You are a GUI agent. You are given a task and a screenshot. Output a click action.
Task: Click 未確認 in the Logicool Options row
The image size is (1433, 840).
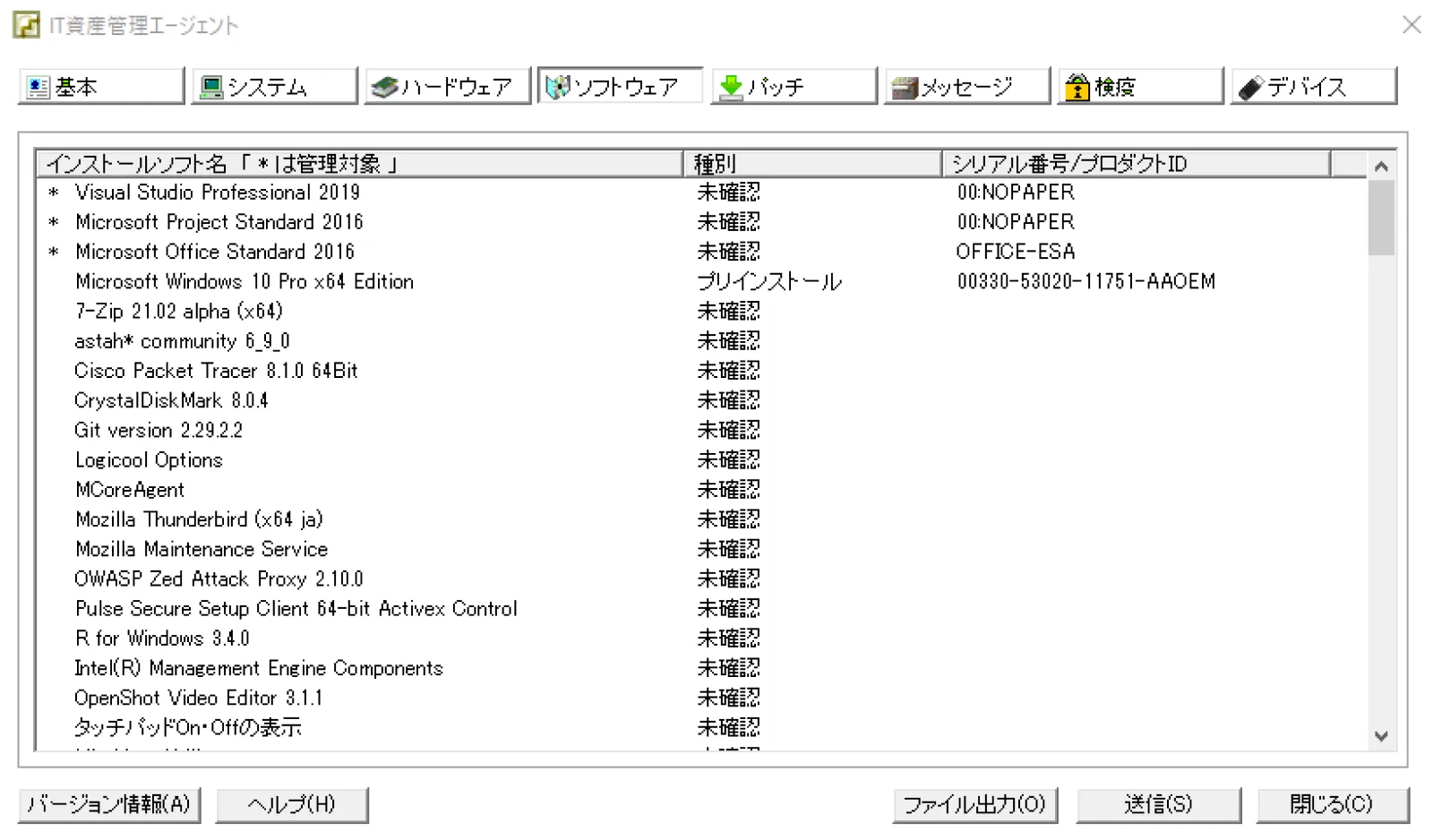[x=729, y=459]
